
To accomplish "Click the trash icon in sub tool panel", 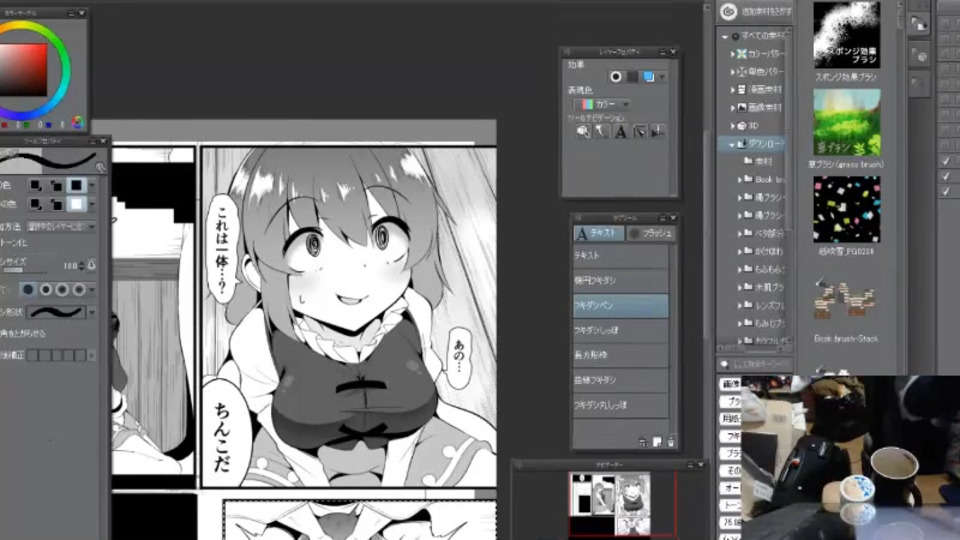I will (671, 441).
